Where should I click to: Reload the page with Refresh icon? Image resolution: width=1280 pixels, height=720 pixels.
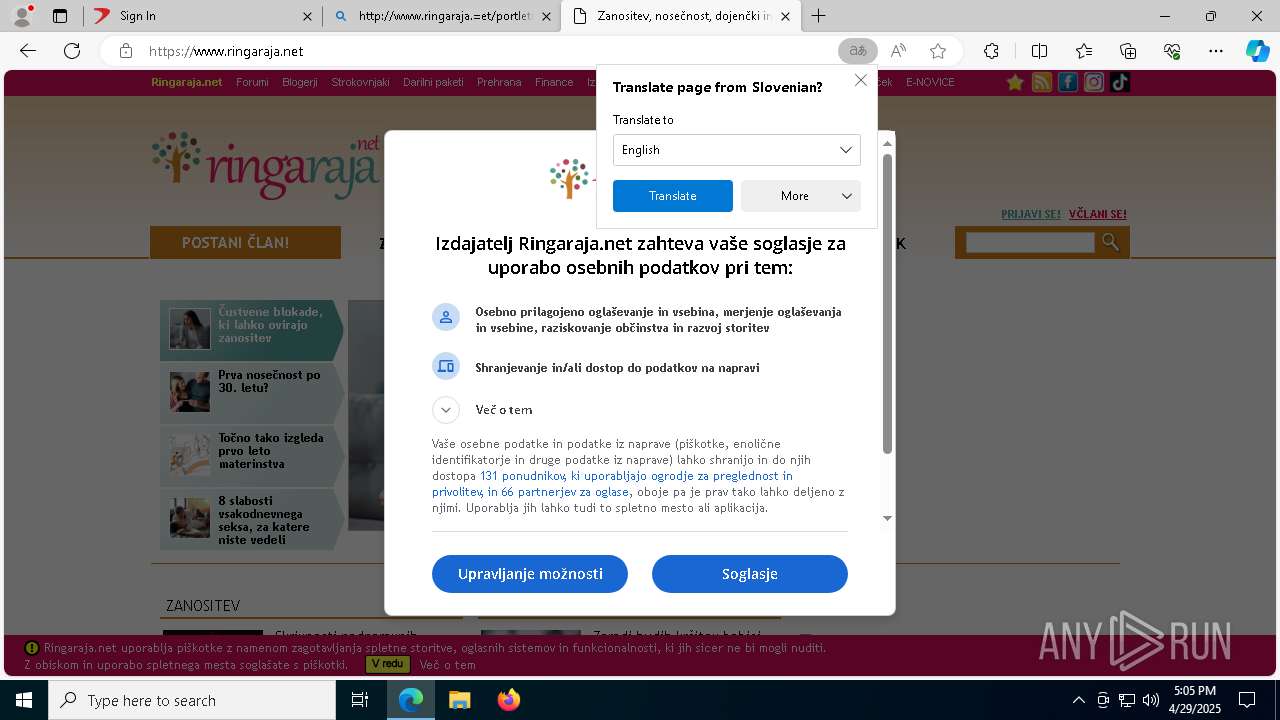72,51
